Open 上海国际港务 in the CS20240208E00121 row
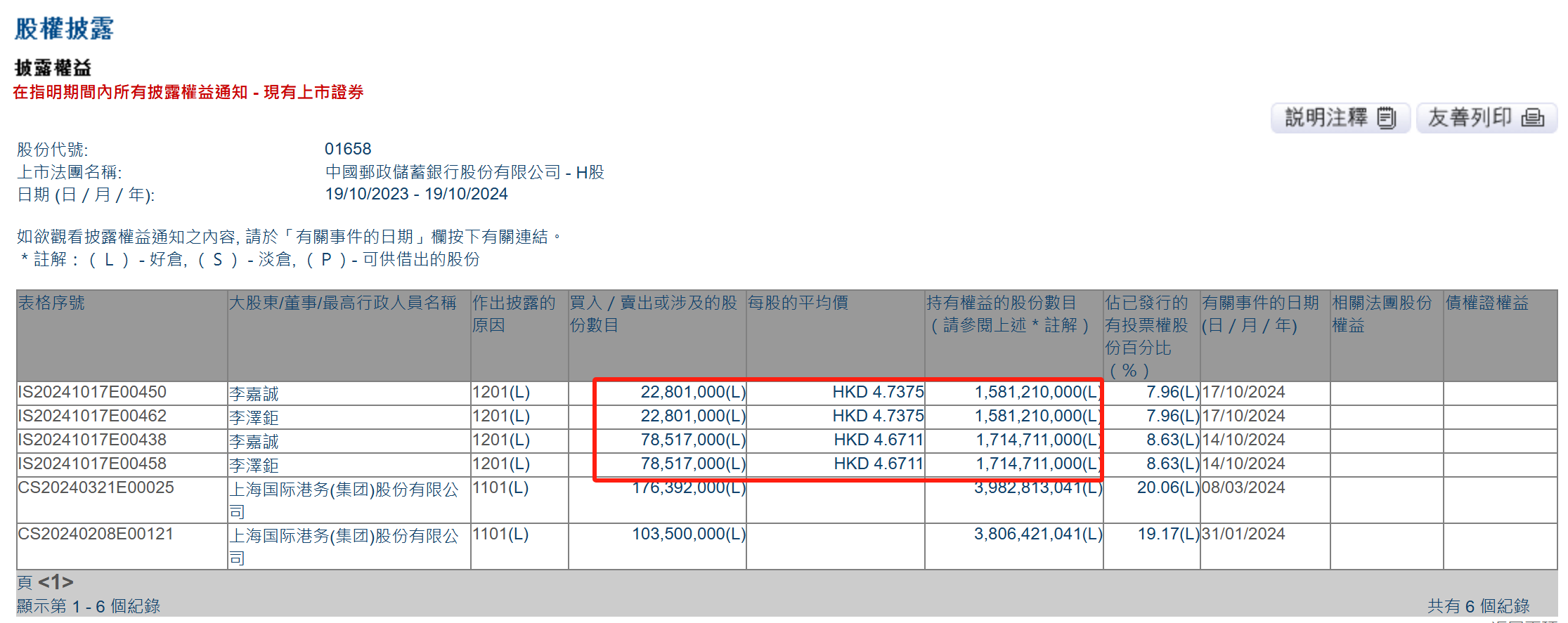Screen dimensions: 1568x623 344,546
